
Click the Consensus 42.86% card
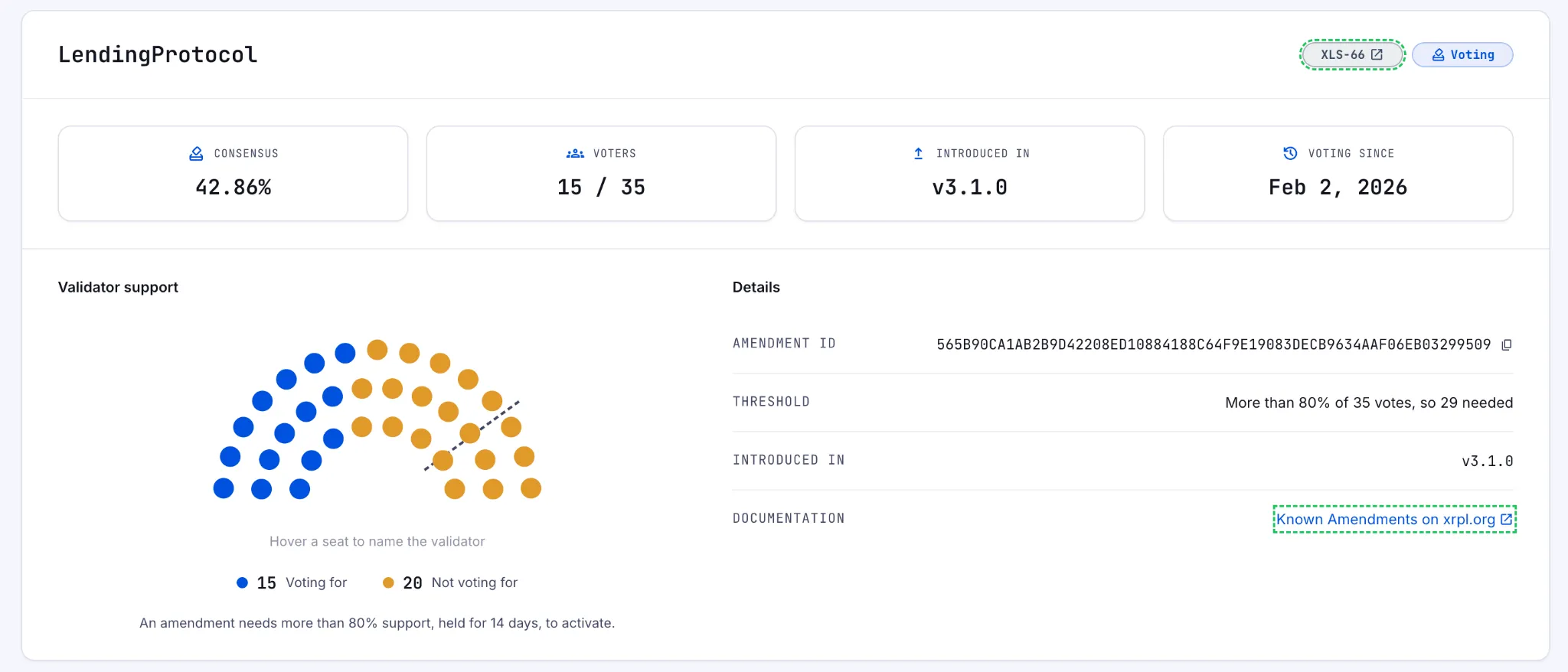coord(233,174)
